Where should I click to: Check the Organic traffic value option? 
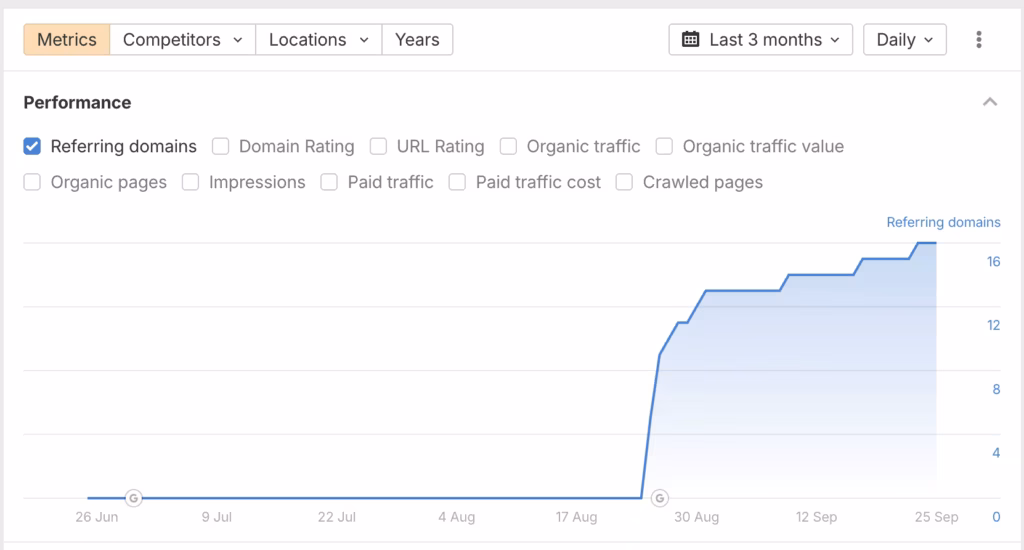(x=664, y=146)
